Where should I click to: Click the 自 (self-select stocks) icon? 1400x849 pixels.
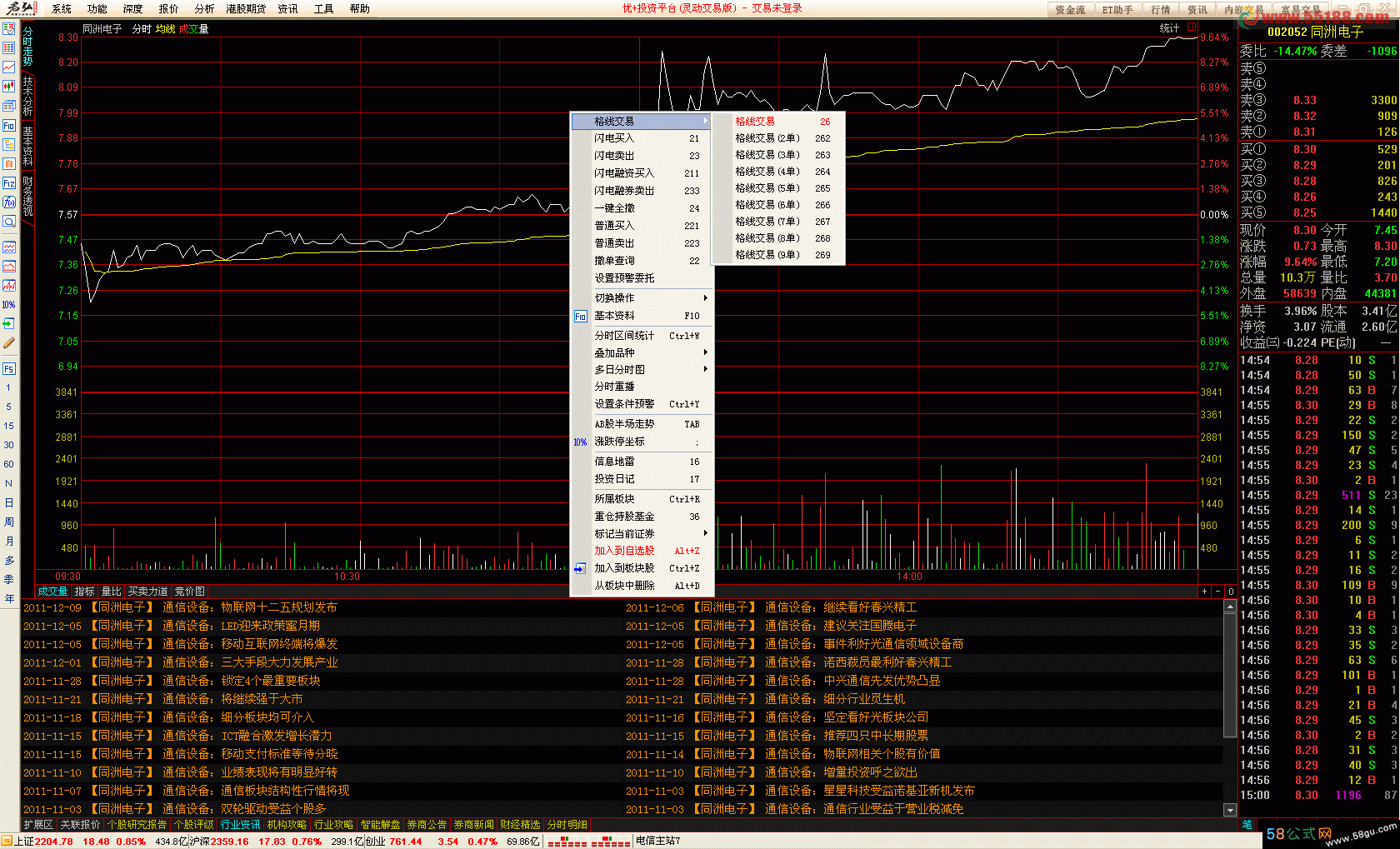tap(9, 163)
